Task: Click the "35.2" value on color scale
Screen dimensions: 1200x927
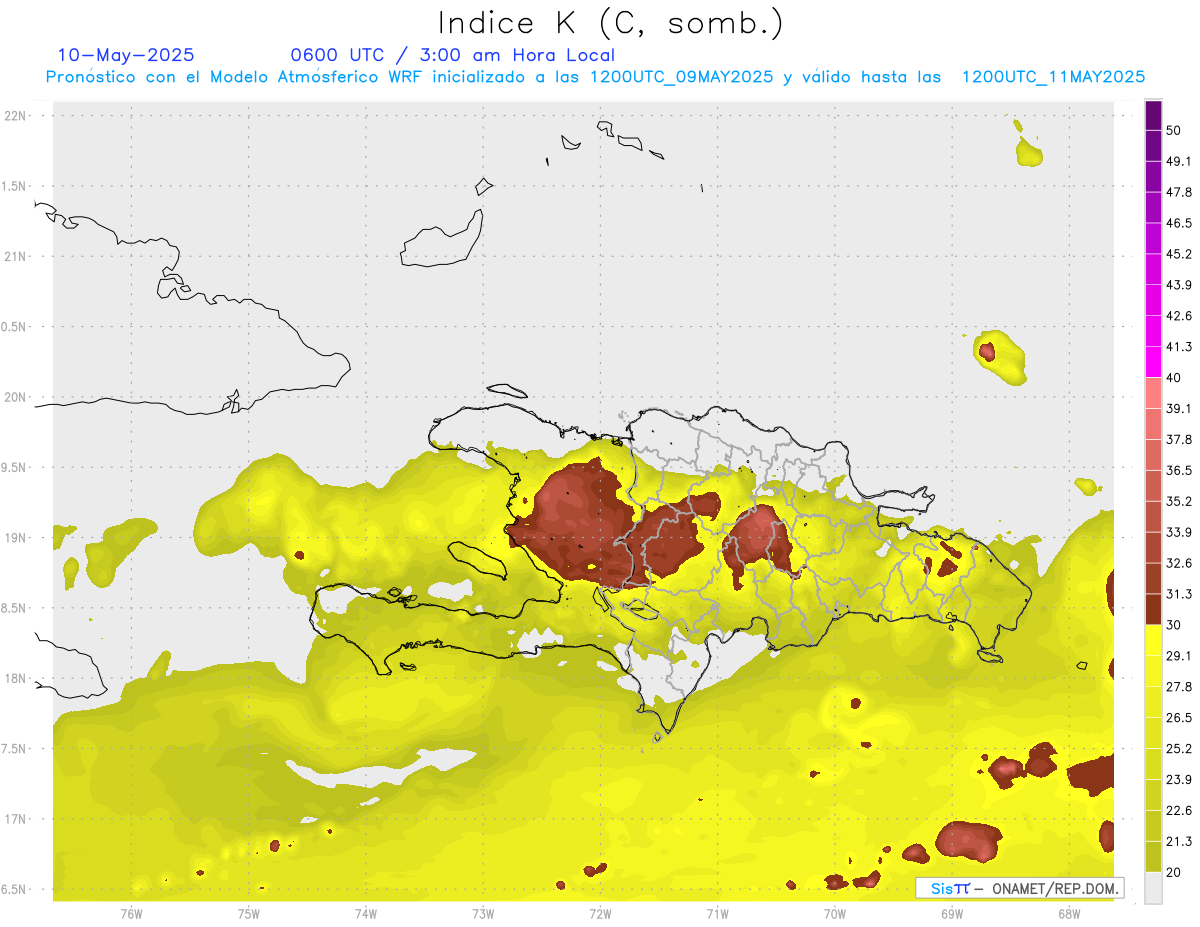Action: pyautogui.click(x=1179, y=501)
